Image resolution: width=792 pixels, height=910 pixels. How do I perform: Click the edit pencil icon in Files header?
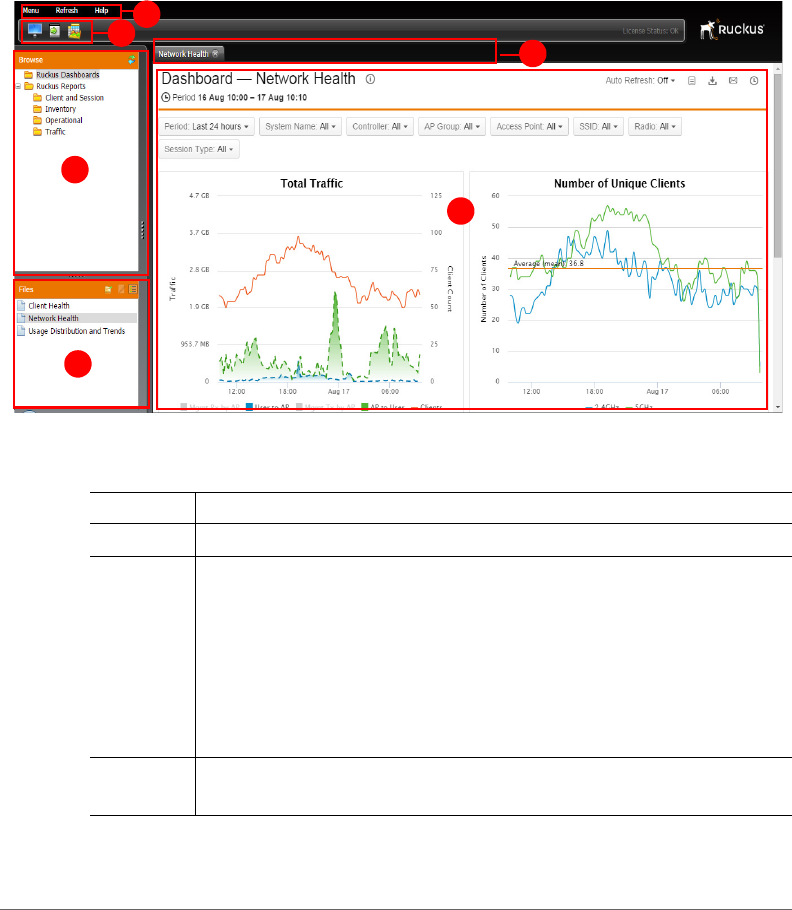click(x=121, y=289)
